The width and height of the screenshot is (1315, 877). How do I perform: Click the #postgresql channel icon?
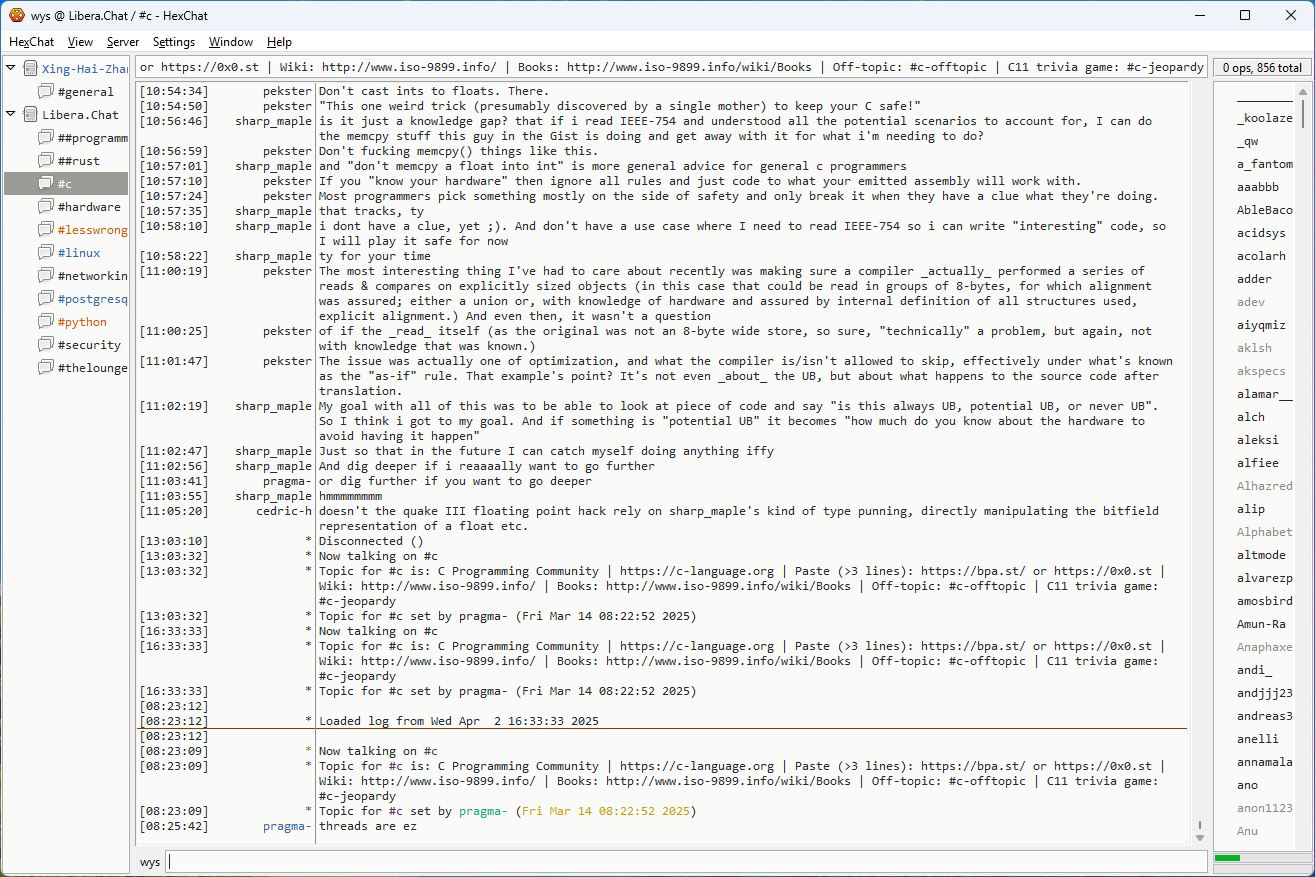pyautogui.click(x=46, y=299)
